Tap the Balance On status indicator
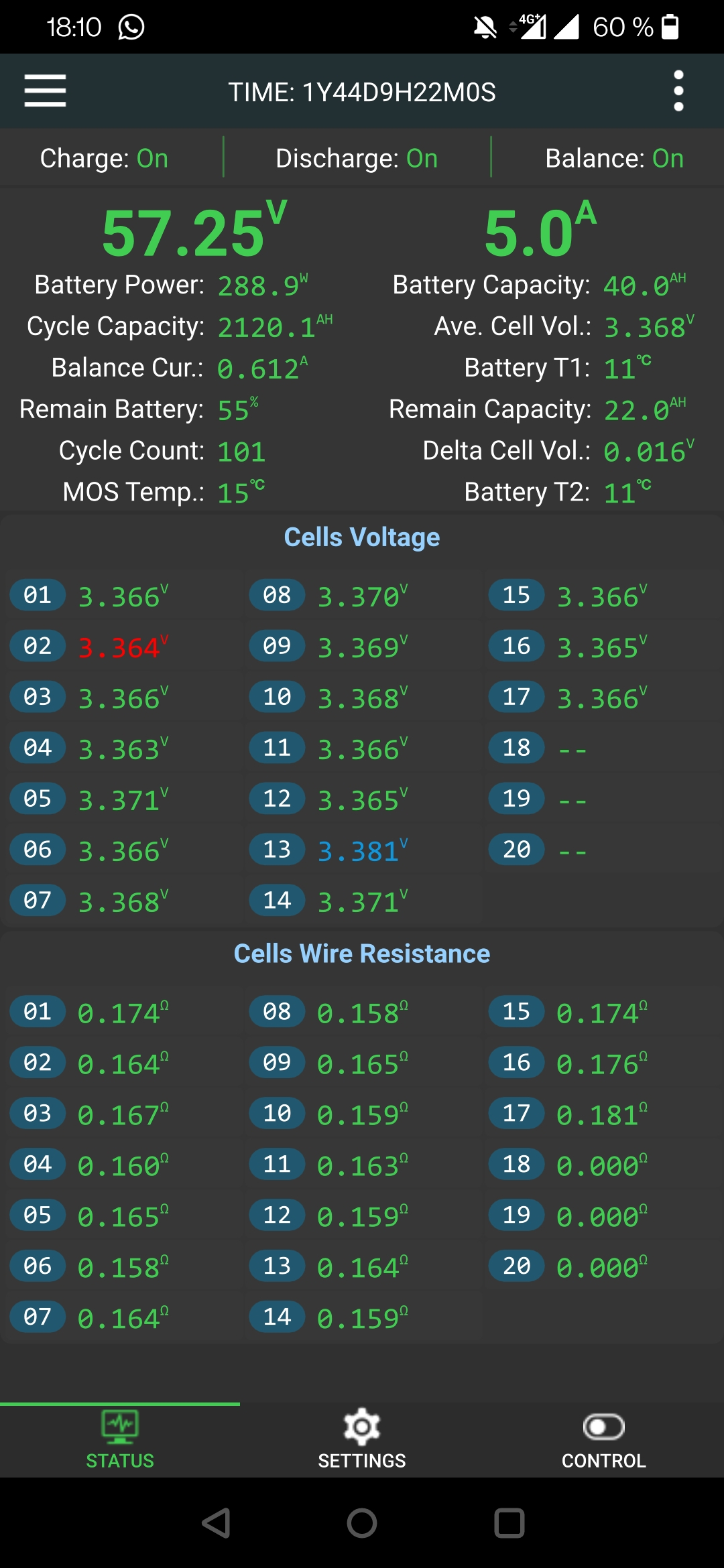The width and height of the screenshot is (724, 1568). [614, 159]
